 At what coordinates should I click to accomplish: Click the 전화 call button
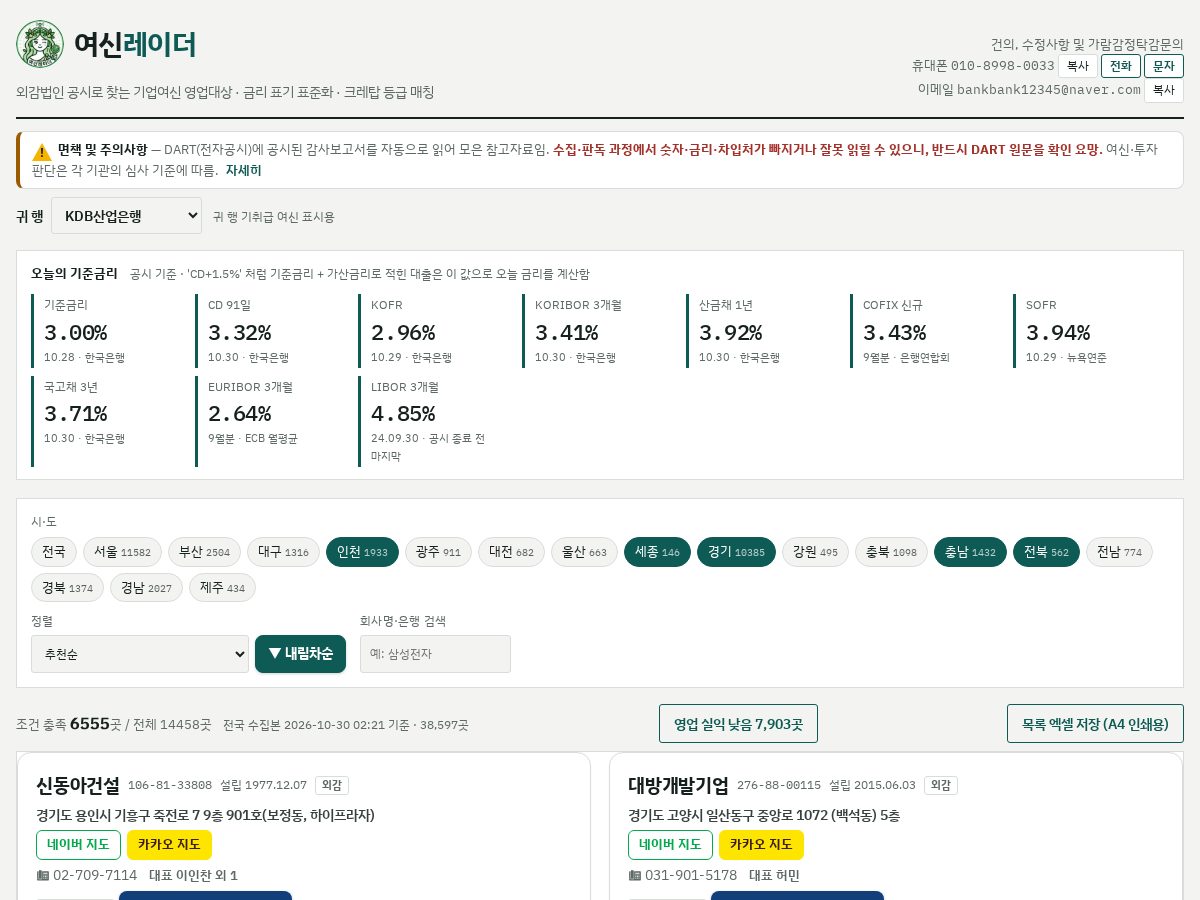tap(1120, 66)
